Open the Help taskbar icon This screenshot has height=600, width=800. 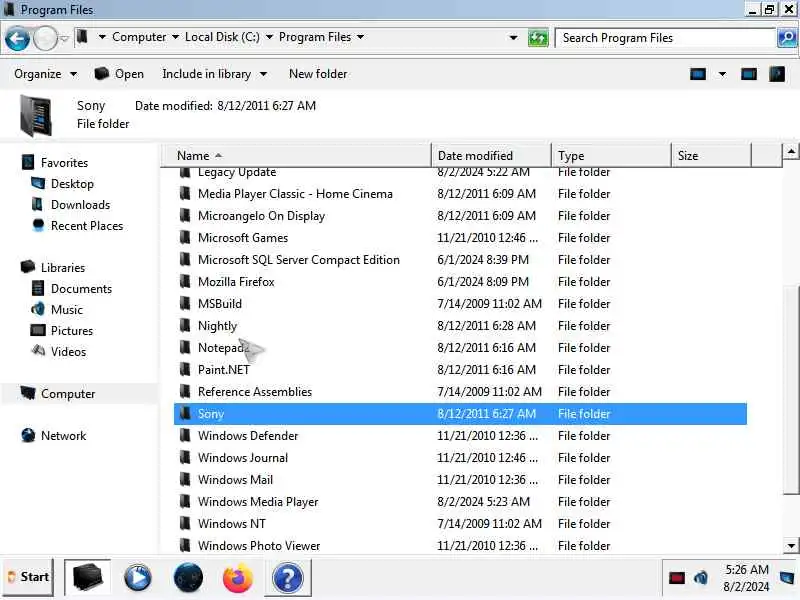[288, 578]
